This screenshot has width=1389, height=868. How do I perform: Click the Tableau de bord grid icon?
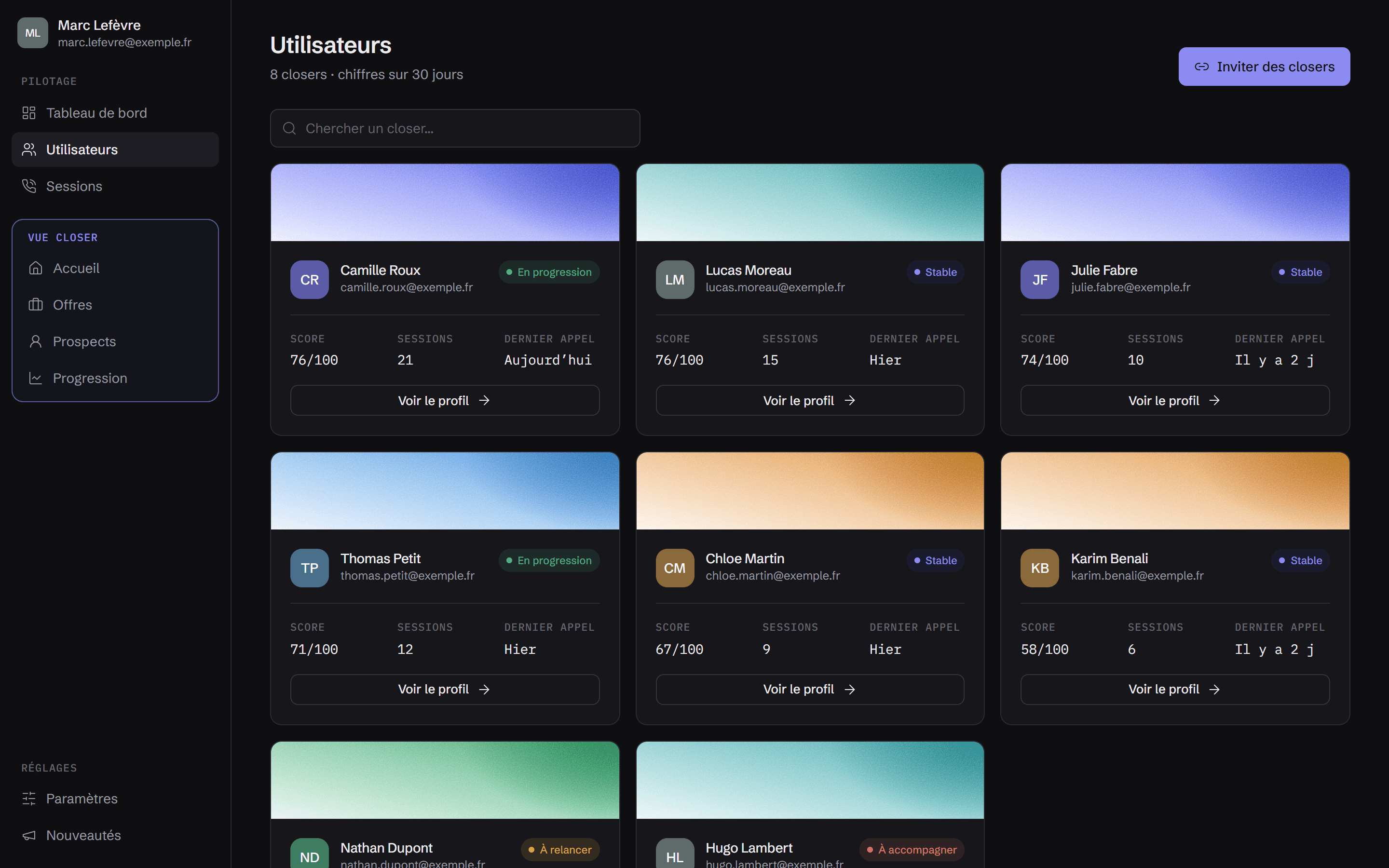point(29,113)
